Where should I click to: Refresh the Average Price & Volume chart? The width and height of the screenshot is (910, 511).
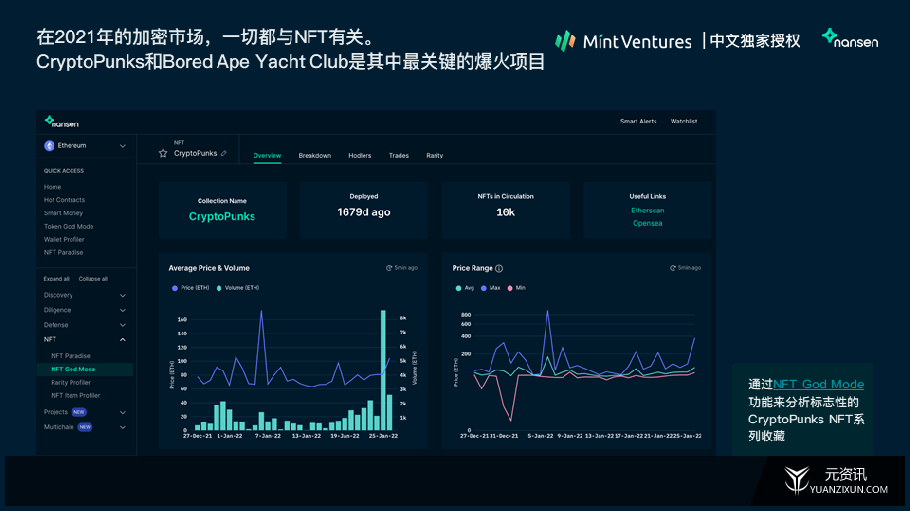click(389, 268)
